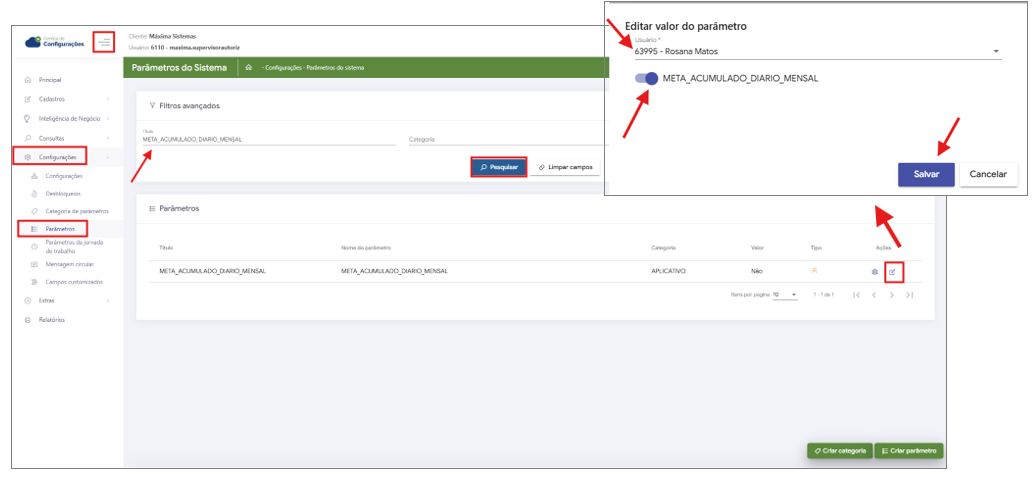
Task: Click the orange user type icon in row
Action: click(x=814, y=270)
